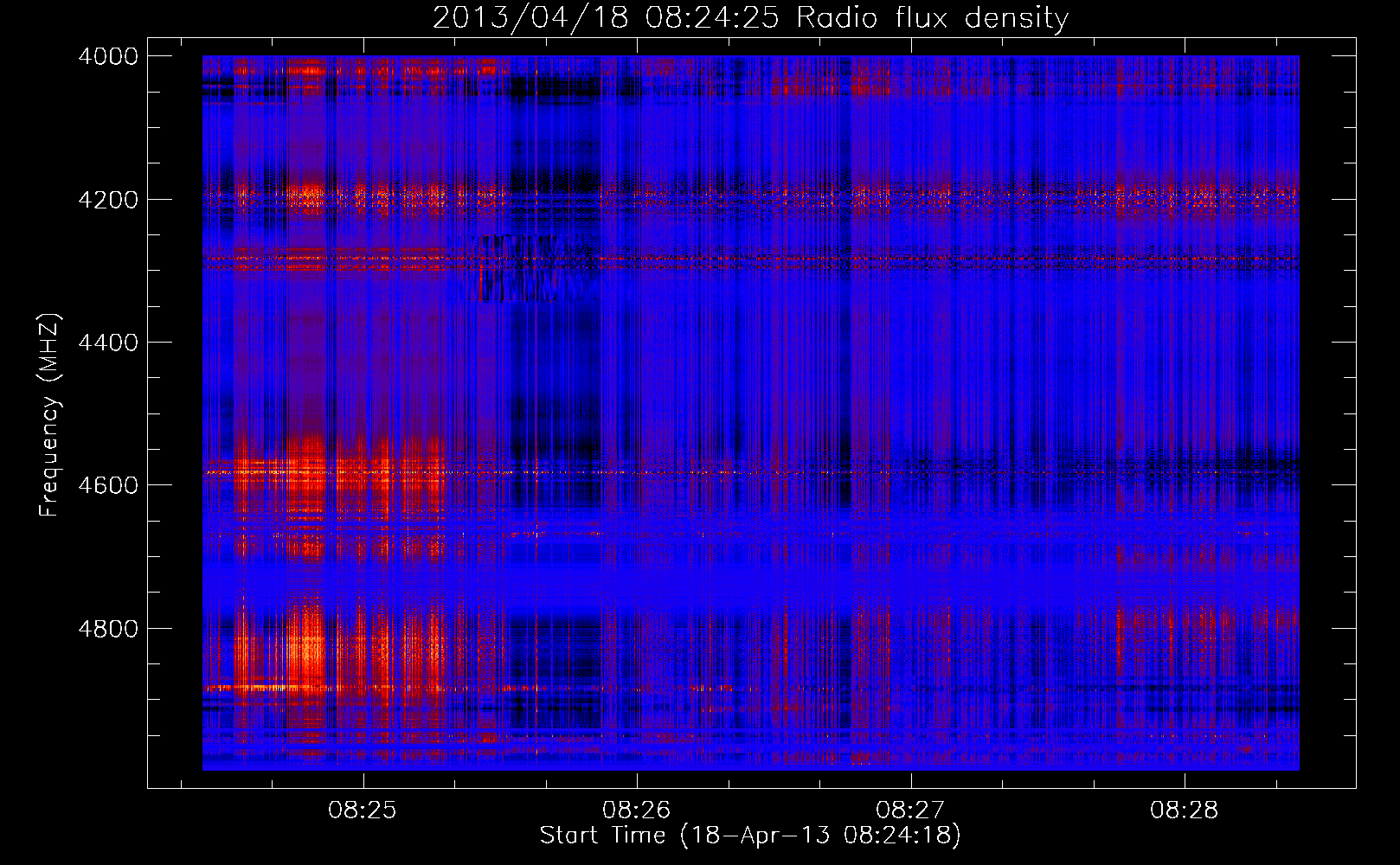Screen dimensions: 1400x865
Task: Click the 08:26 time tick label
Action: coord(637,811)
